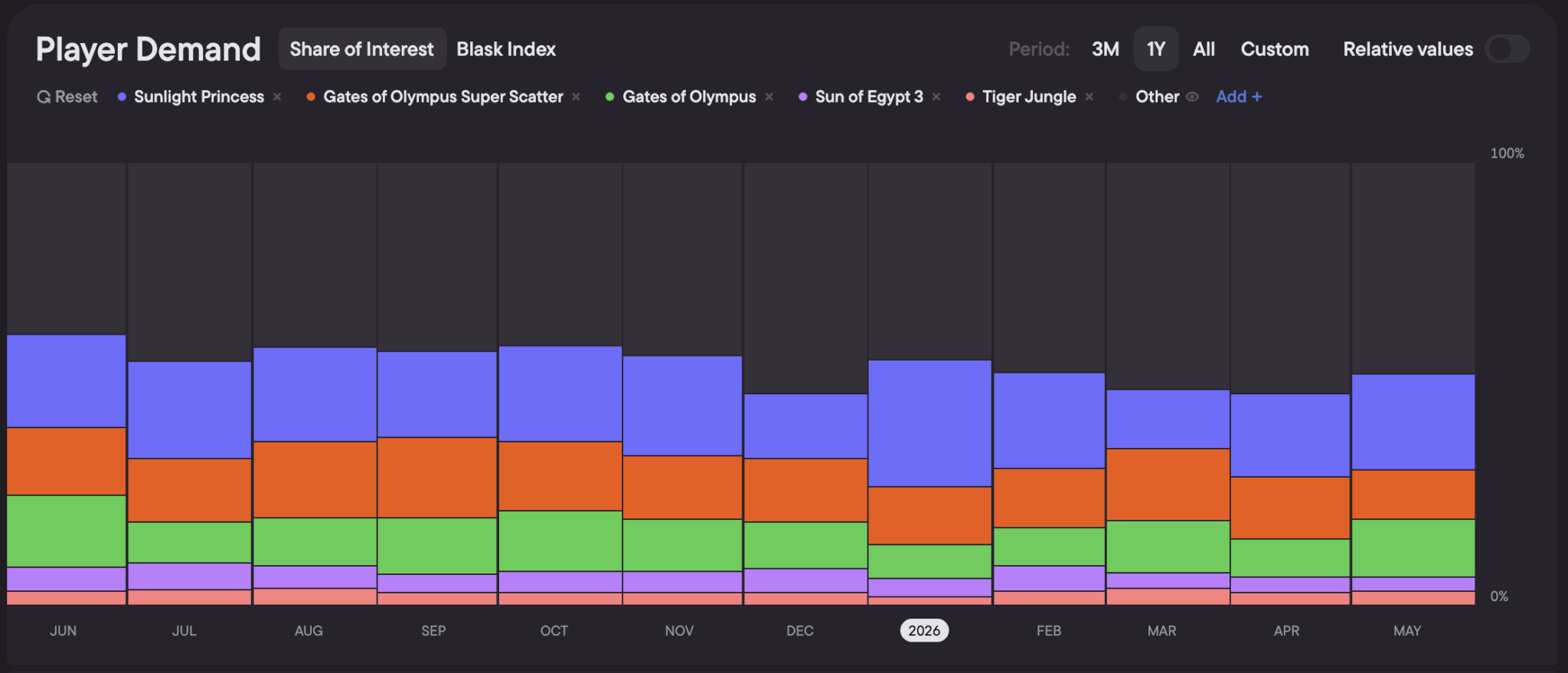
Task: Click the green Gates of Olympus segment in June
Action: point(67,531)
